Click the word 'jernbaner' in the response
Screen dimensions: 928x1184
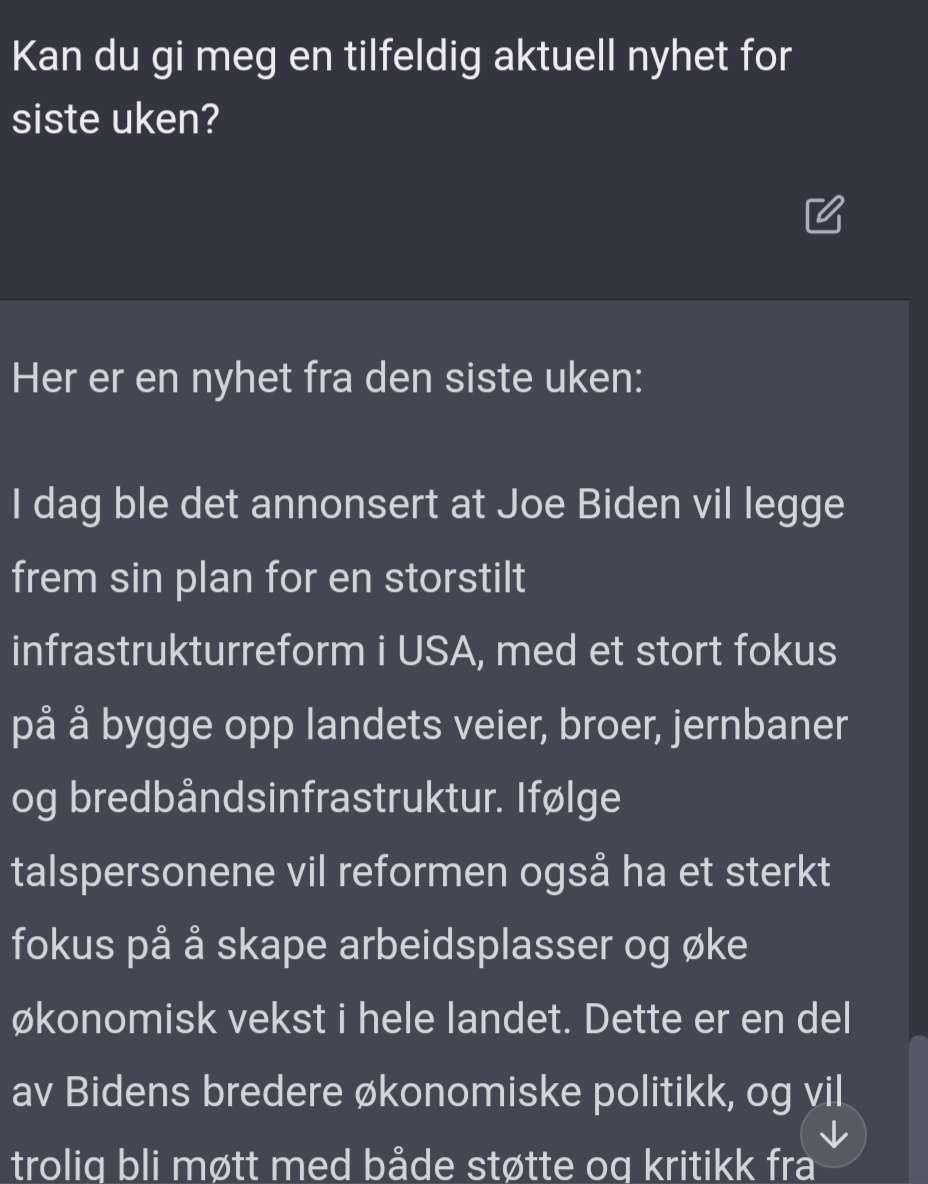pos(760,726)
